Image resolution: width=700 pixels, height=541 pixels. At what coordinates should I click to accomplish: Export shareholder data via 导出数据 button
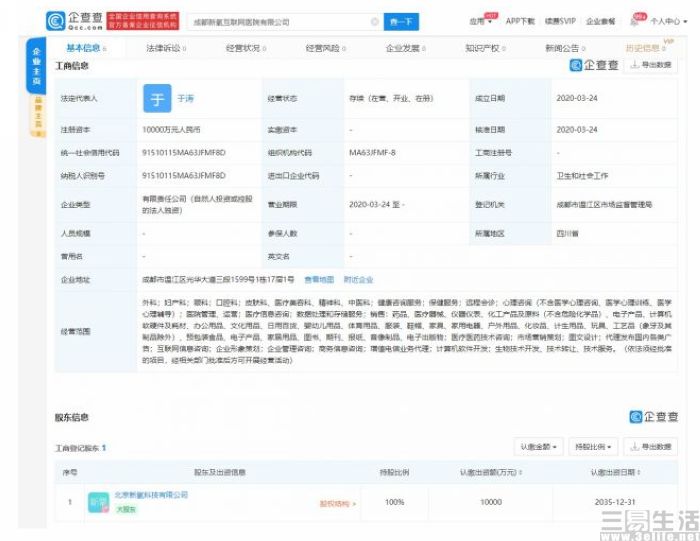tap(650, 446)
